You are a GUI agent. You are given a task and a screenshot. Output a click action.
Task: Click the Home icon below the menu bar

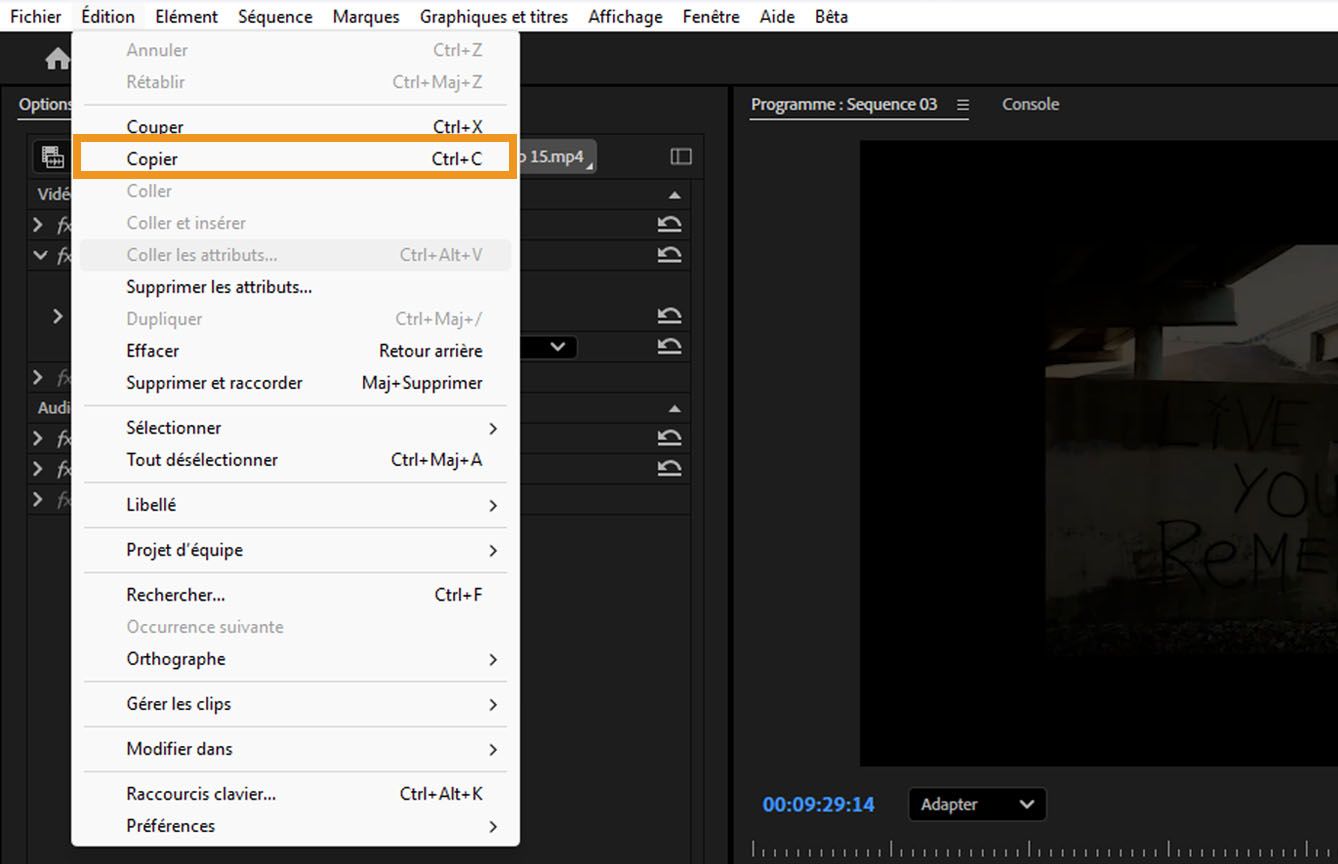(57, 60)
